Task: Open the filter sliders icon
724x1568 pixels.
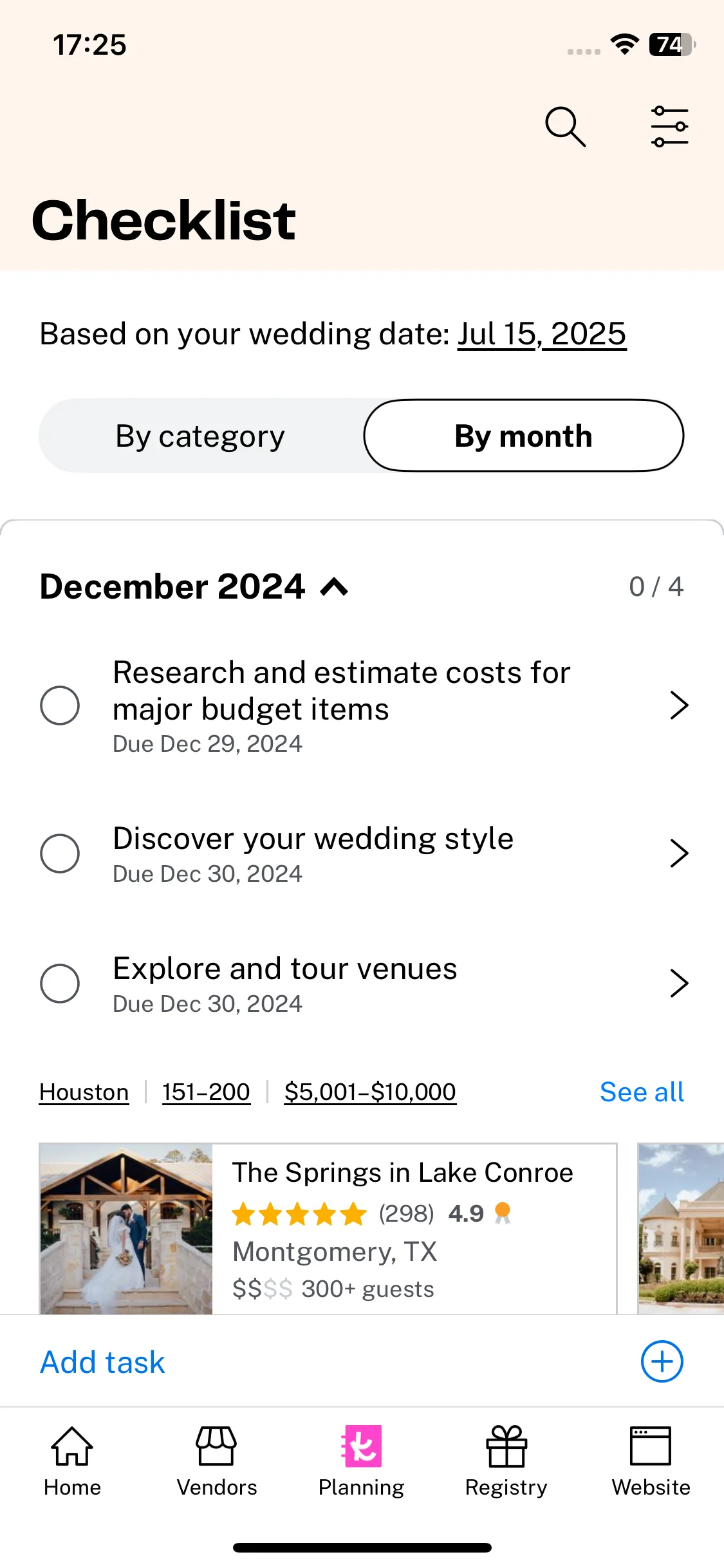Action: (669, 127)
